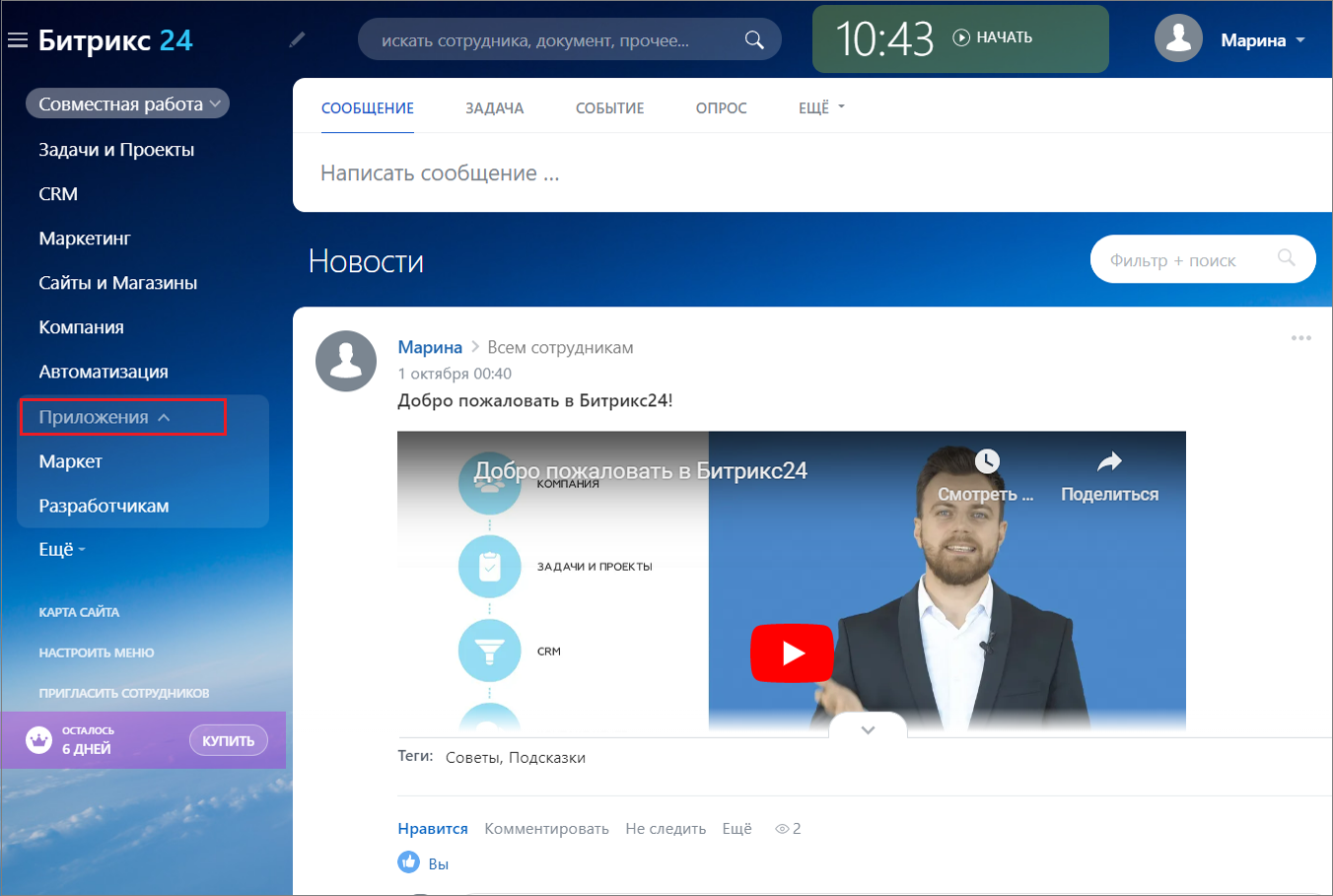The height and width of the screenshot is (896, 1333).
Task: Play the YouTube welcome video
Action: [x=792, y=653]
